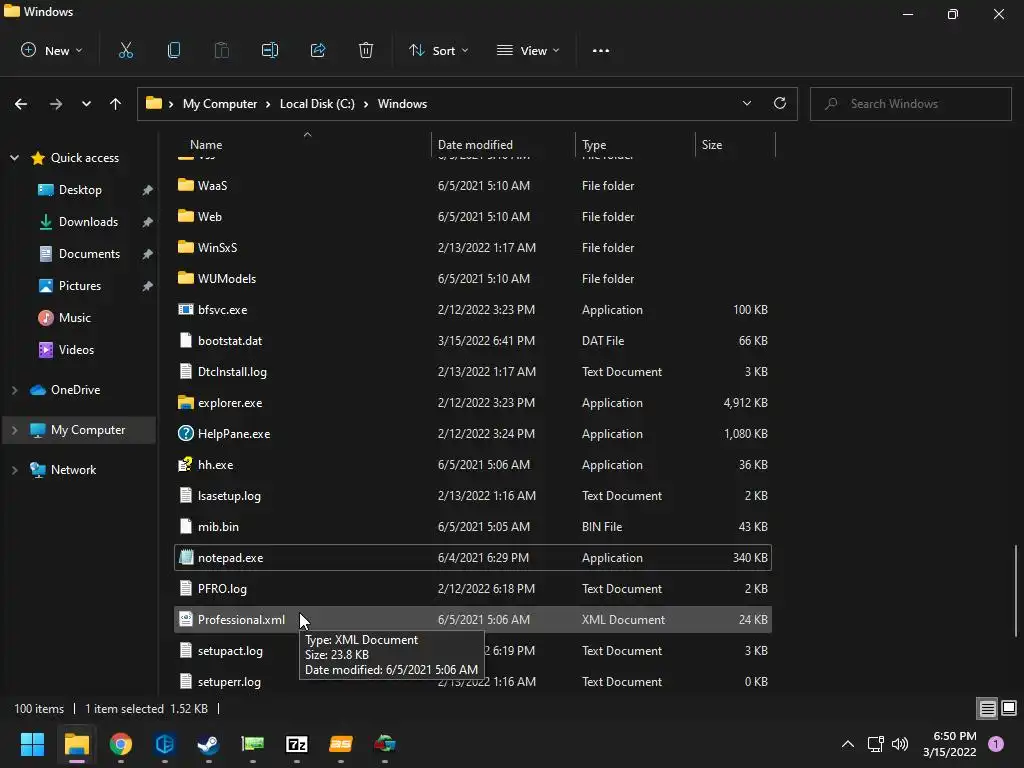The image size is (1024, 768).
Task: Go forward with the right arrow
Action: coord(56,104)
